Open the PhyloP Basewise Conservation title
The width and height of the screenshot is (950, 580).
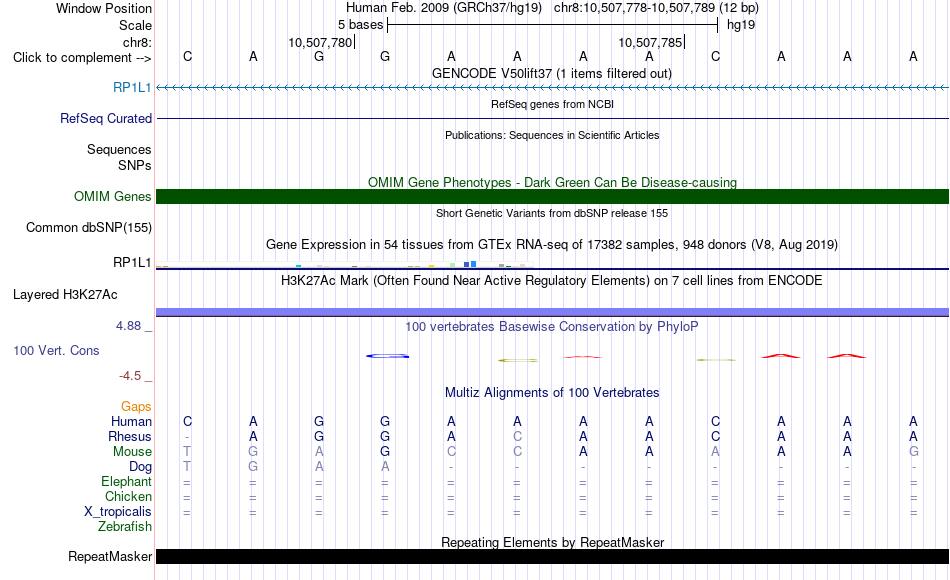[552, 327]
